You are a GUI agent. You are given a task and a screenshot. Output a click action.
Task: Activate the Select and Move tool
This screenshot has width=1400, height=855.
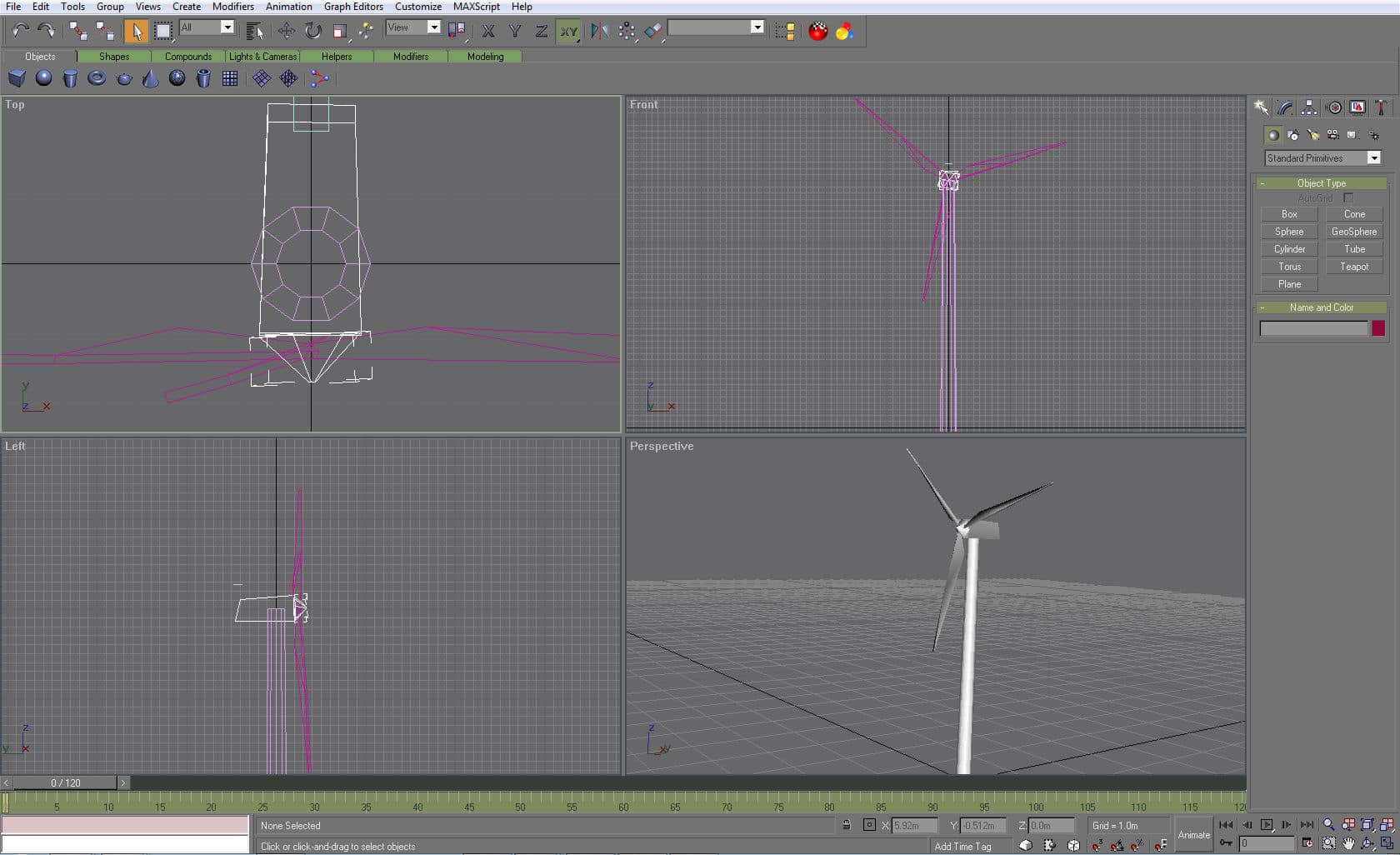286,31
